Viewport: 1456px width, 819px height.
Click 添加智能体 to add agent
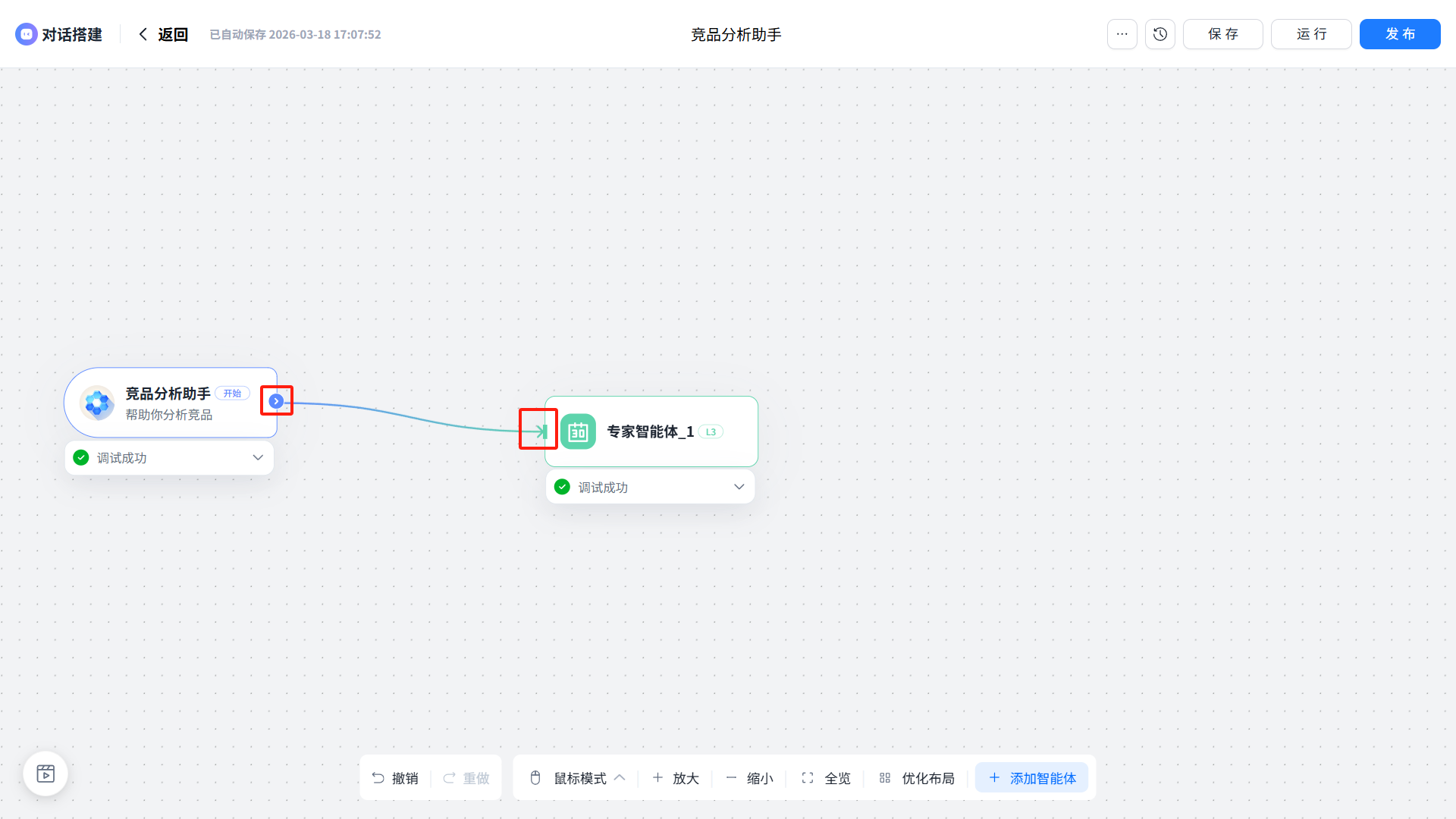point(1032,778)
